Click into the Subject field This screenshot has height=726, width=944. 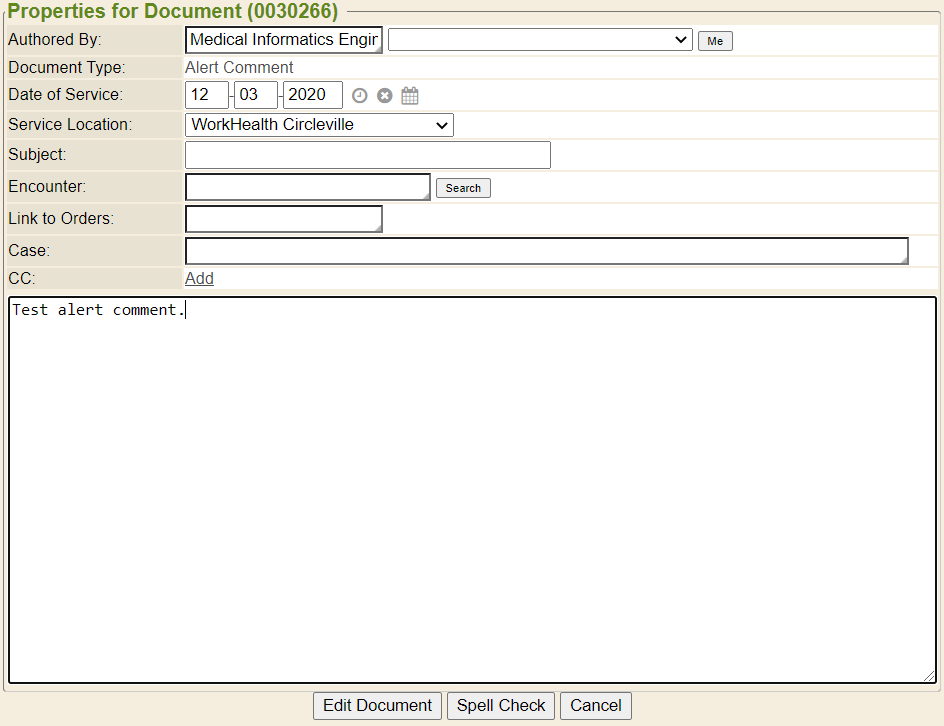(x=368, y=155)
